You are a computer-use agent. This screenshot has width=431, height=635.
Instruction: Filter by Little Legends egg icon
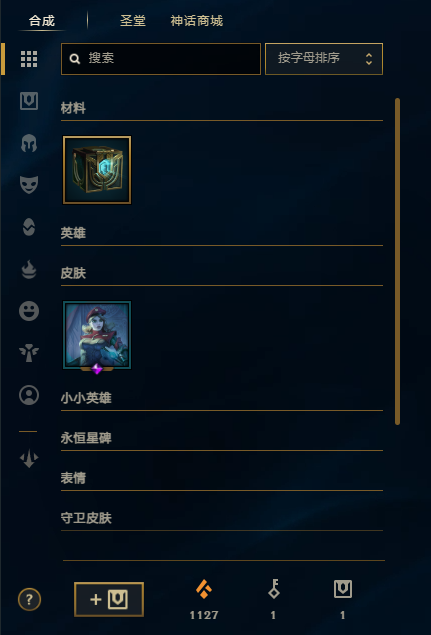point(29,227)
